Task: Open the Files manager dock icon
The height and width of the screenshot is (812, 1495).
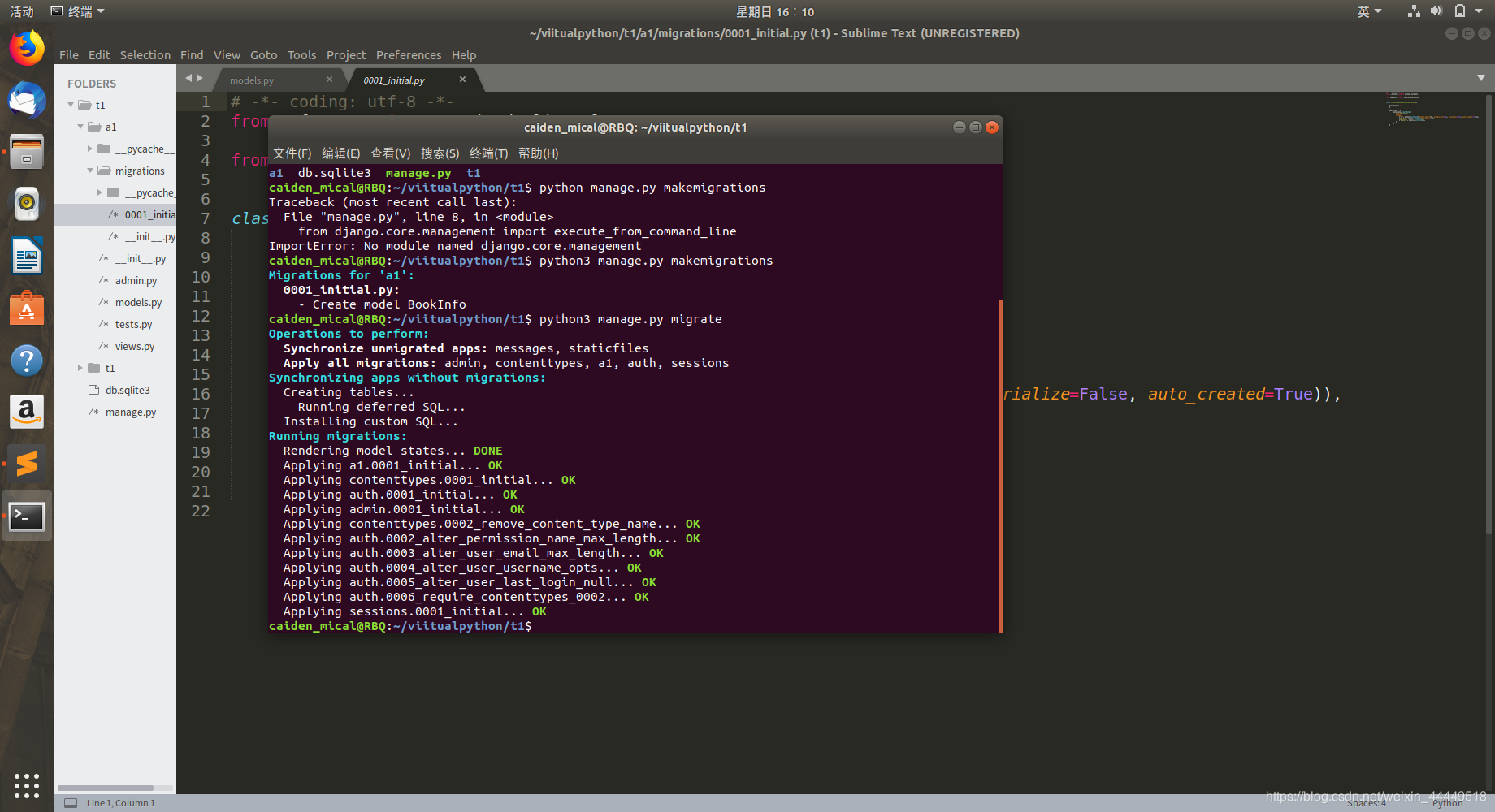Action: pyautogui.click(x=27, y=152)
